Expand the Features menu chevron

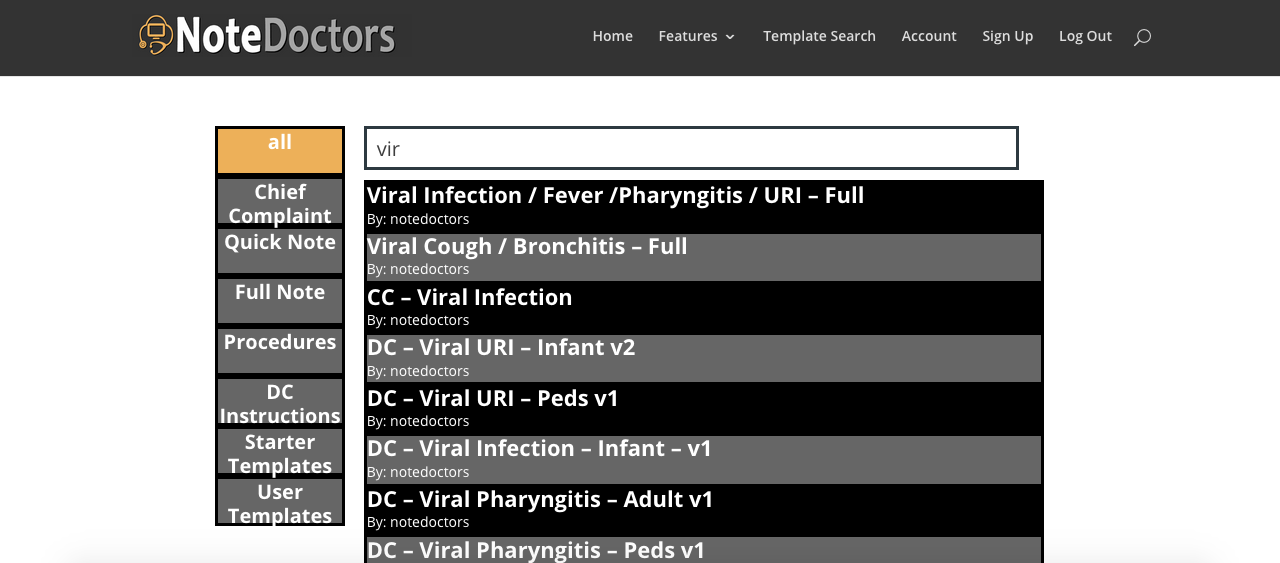[730, 37]
